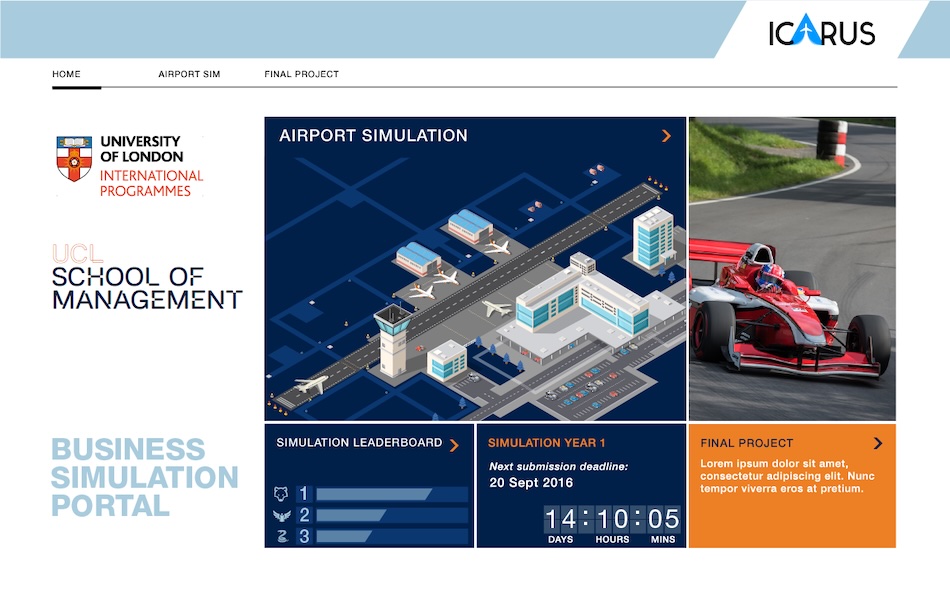This screenshot has width=950, height=594.
Task: Click the ICARUS logo in the header
Action: 822,31
